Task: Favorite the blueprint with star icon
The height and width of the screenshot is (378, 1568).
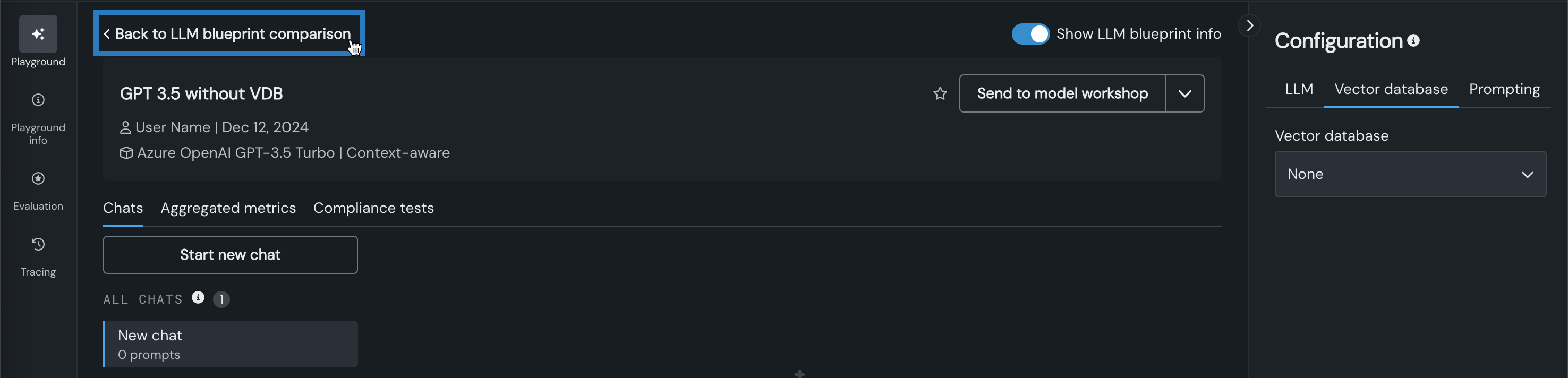Action: (x=940, y=94)
